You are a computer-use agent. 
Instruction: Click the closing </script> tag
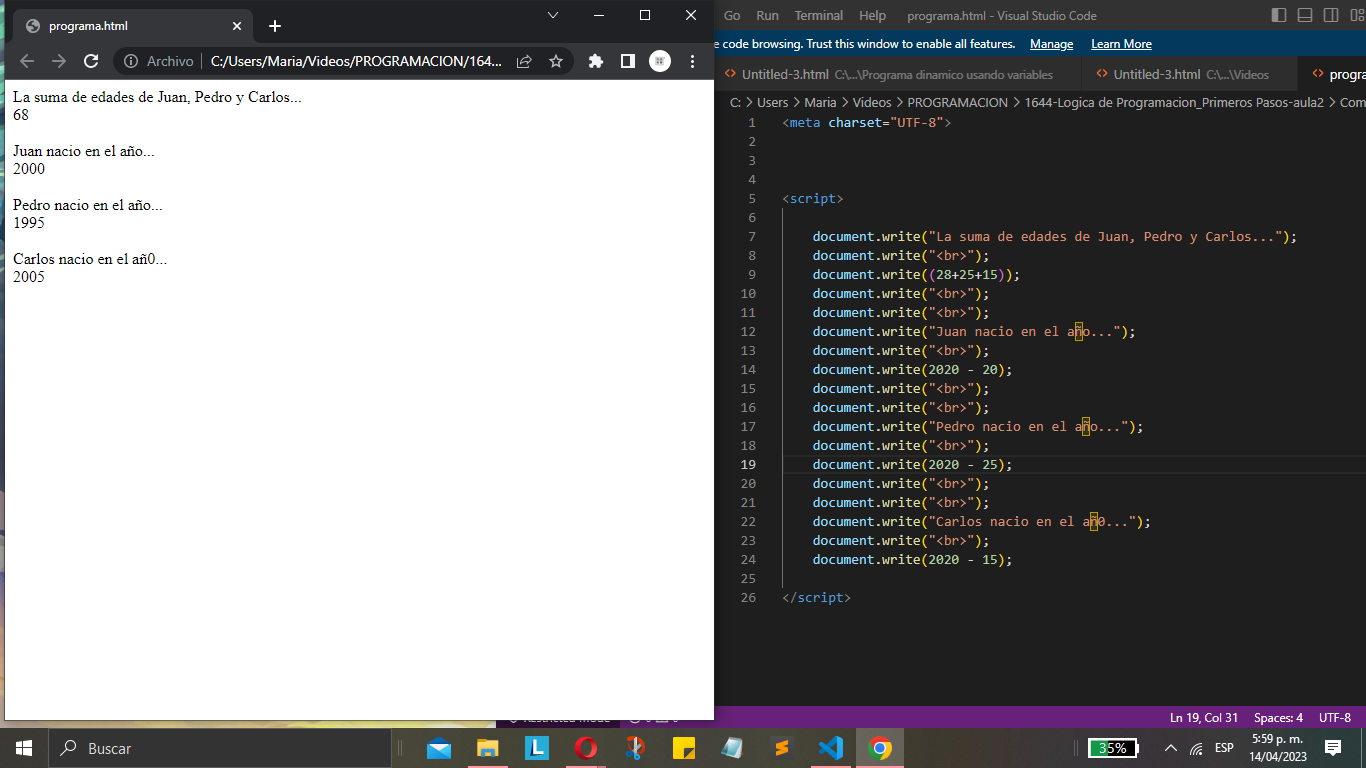point(816,598)
